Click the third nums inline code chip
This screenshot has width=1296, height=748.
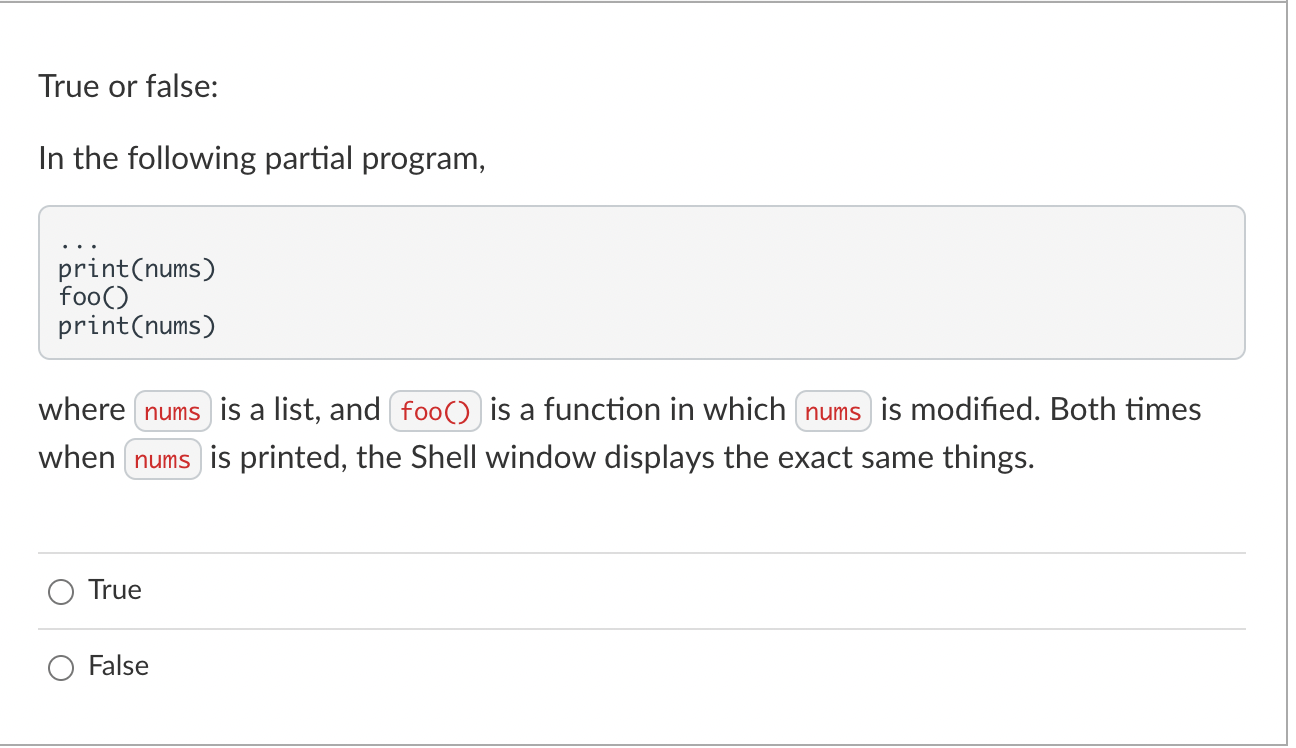pyautogui.click(x=162, y=459)
